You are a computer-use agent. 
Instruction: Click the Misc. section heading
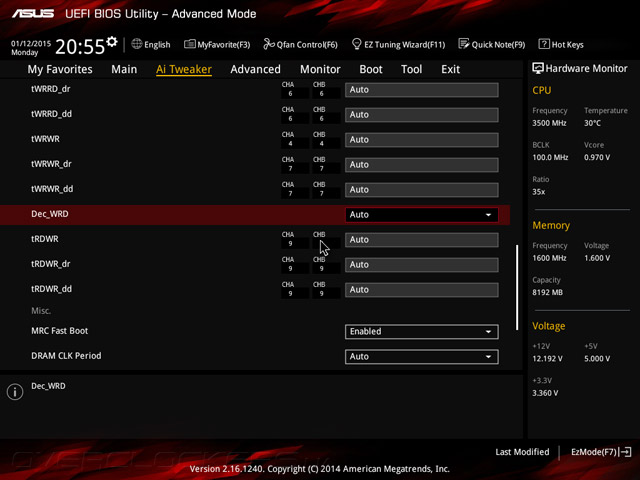pos(41,311)
